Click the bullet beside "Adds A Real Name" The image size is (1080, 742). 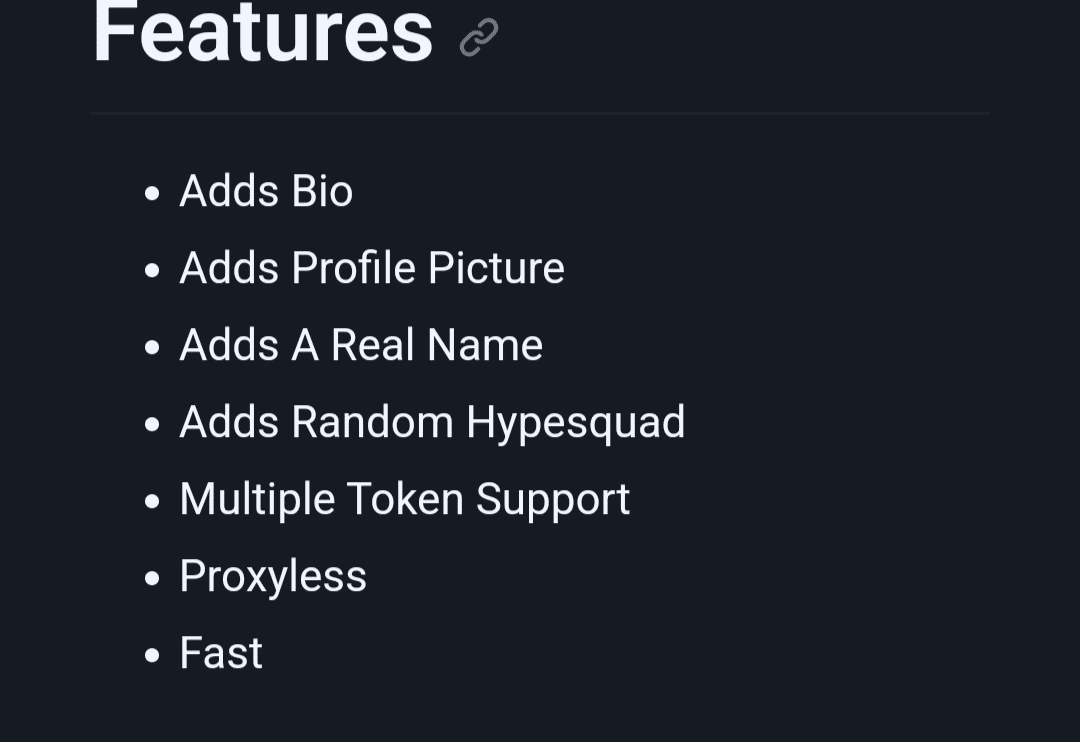point(152,347)
